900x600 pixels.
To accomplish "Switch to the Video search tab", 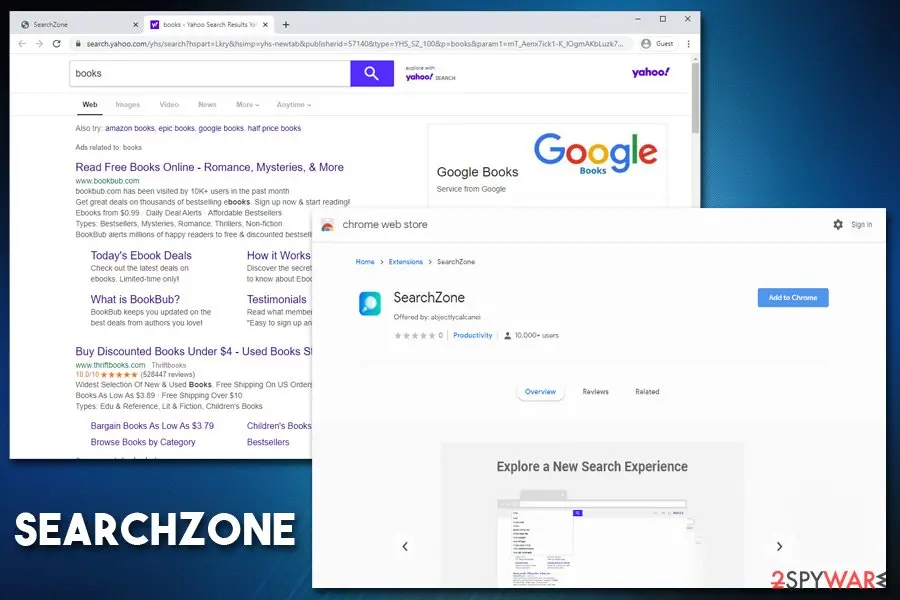I will tap(169, 104).
